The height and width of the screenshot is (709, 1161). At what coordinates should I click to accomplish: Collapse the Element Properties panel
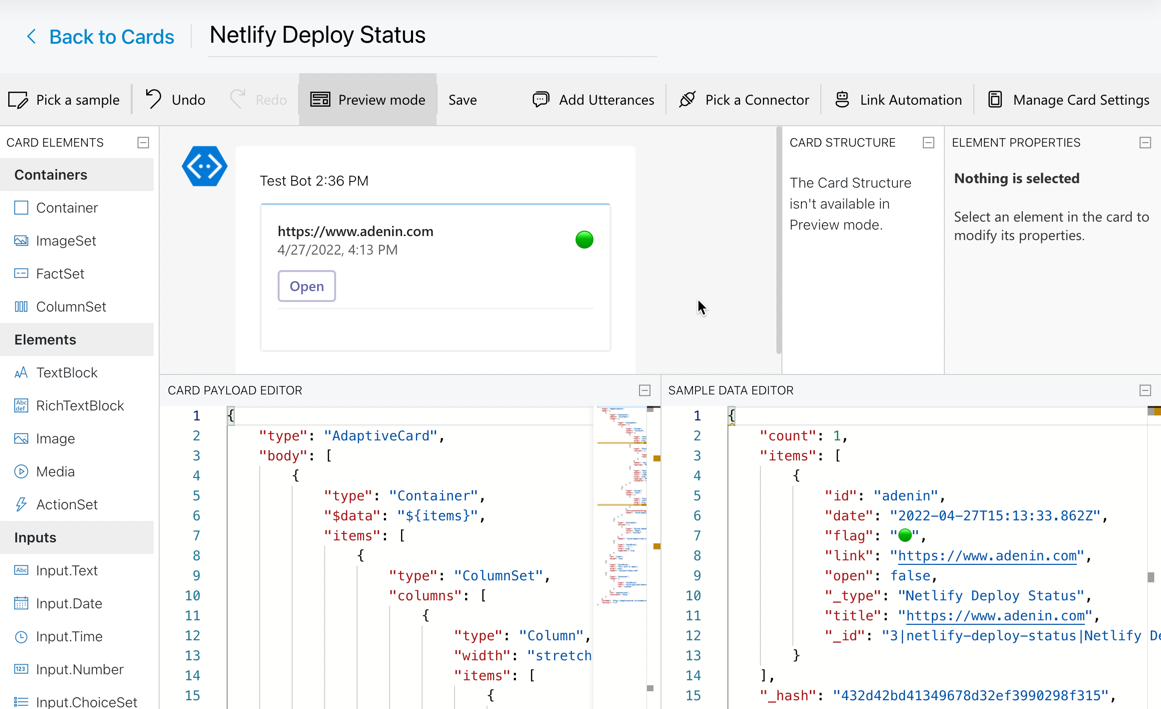pos(1145,143)
